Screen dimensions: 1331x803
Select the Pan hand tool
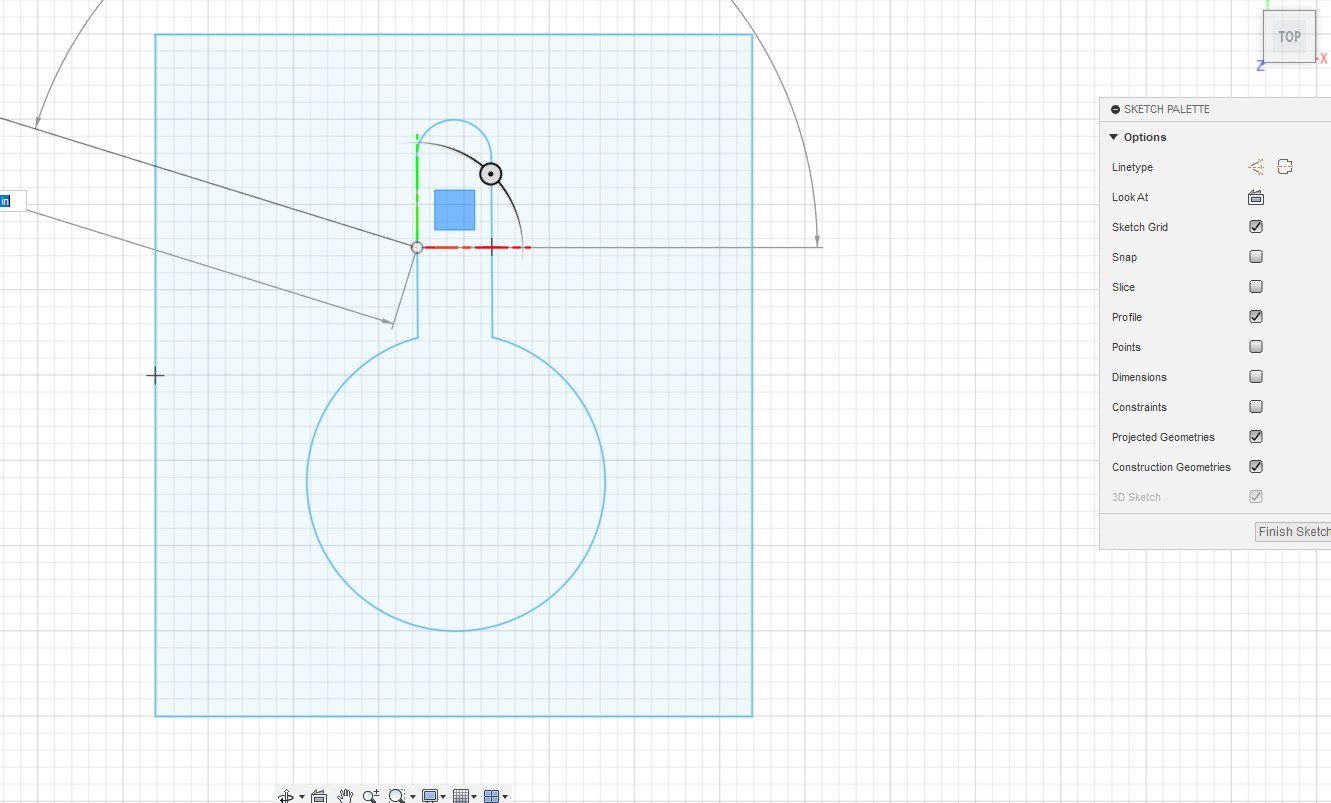click(x=345, y=796)
